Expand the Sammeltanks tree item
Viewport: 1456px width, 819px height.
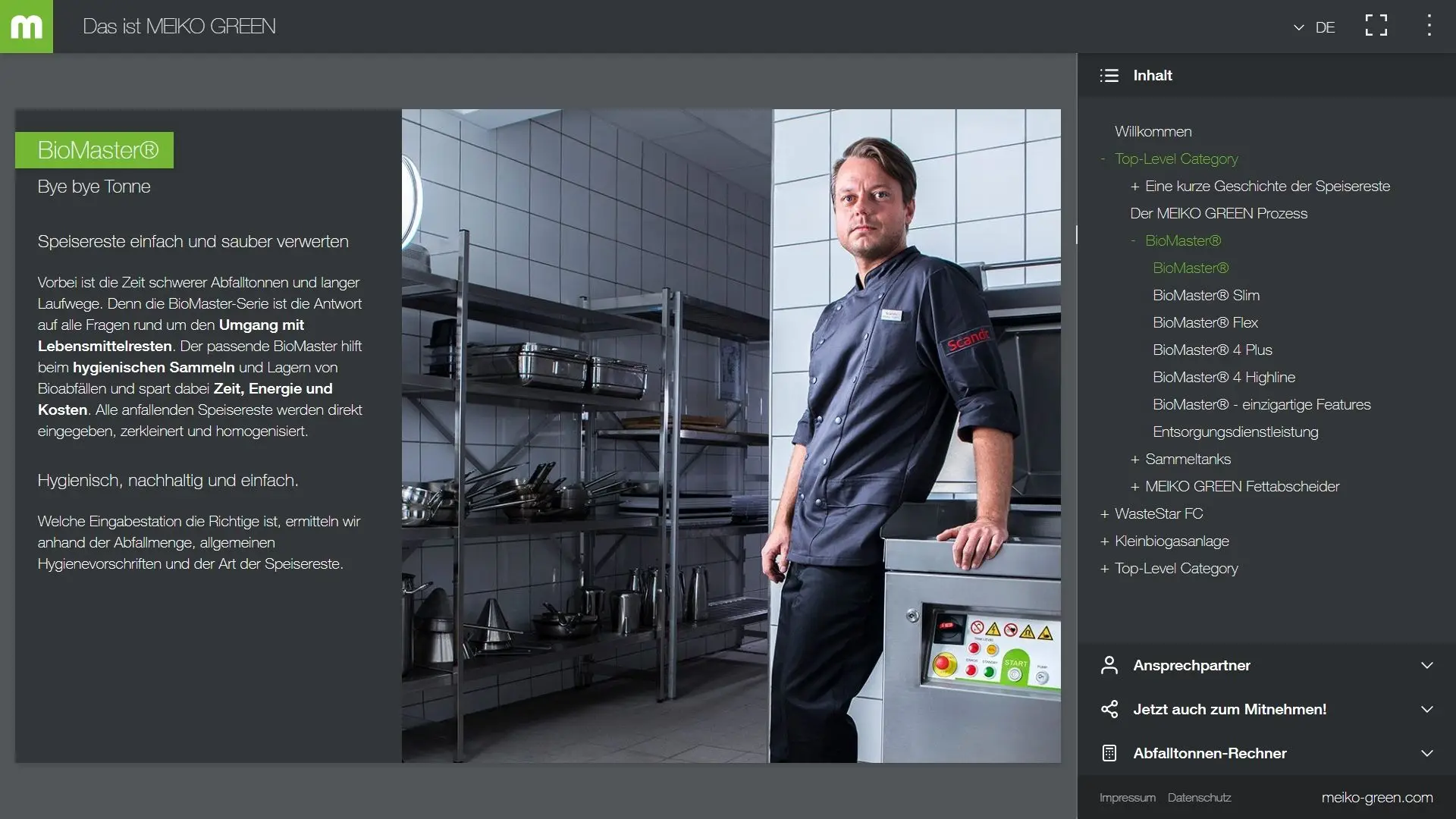coord(1135,460)
